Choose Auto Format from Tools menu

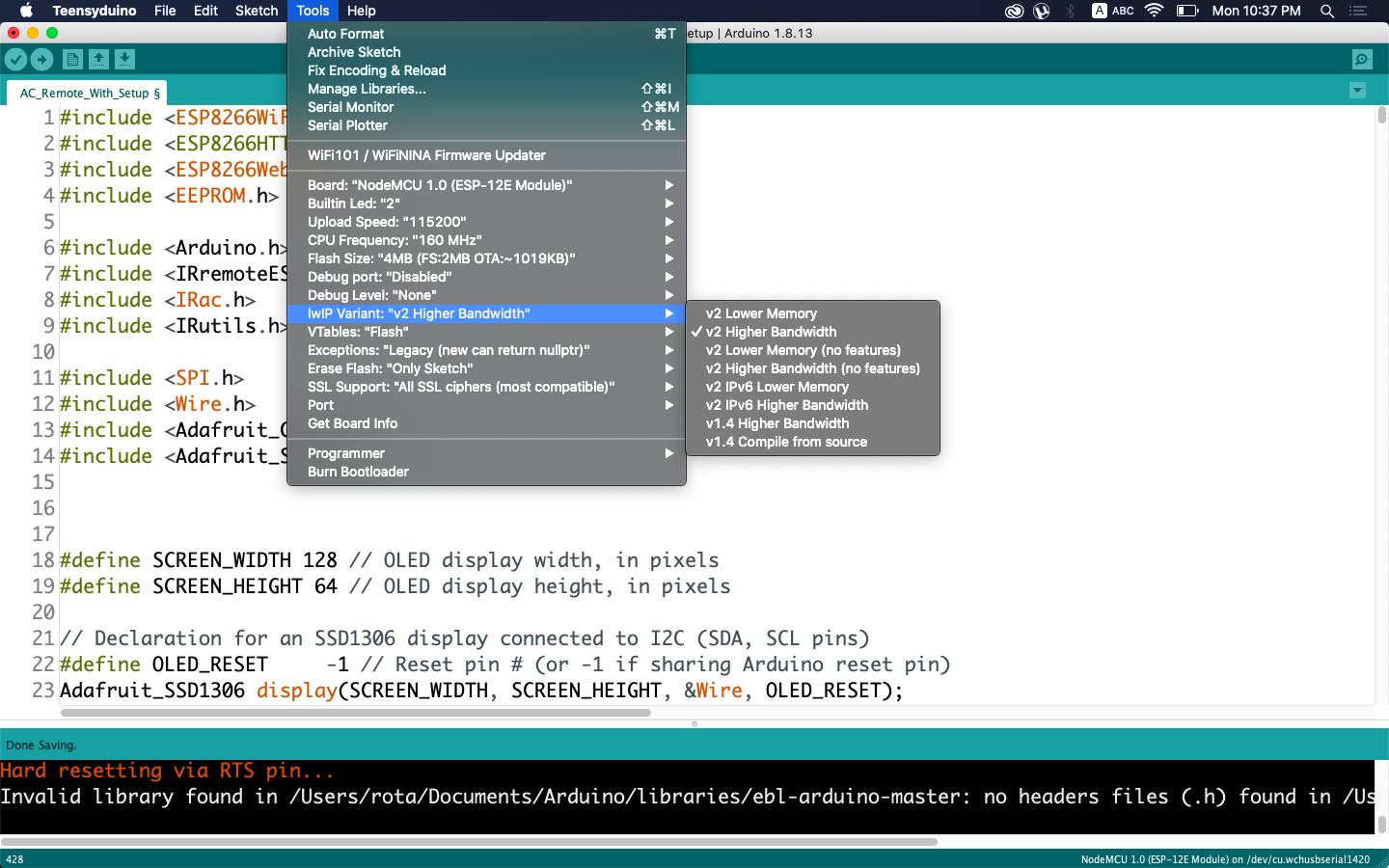coord(486,34)
